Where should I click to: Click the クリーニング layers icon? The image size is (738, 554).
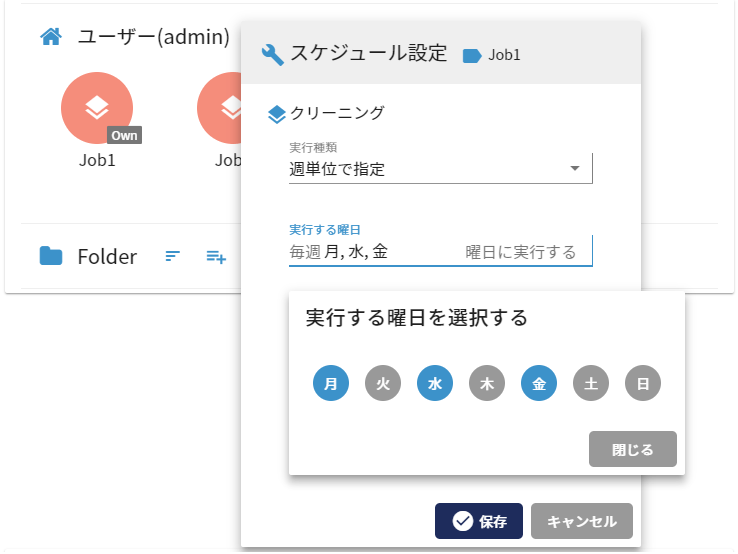pyautogui.click(x=277, y=114)
